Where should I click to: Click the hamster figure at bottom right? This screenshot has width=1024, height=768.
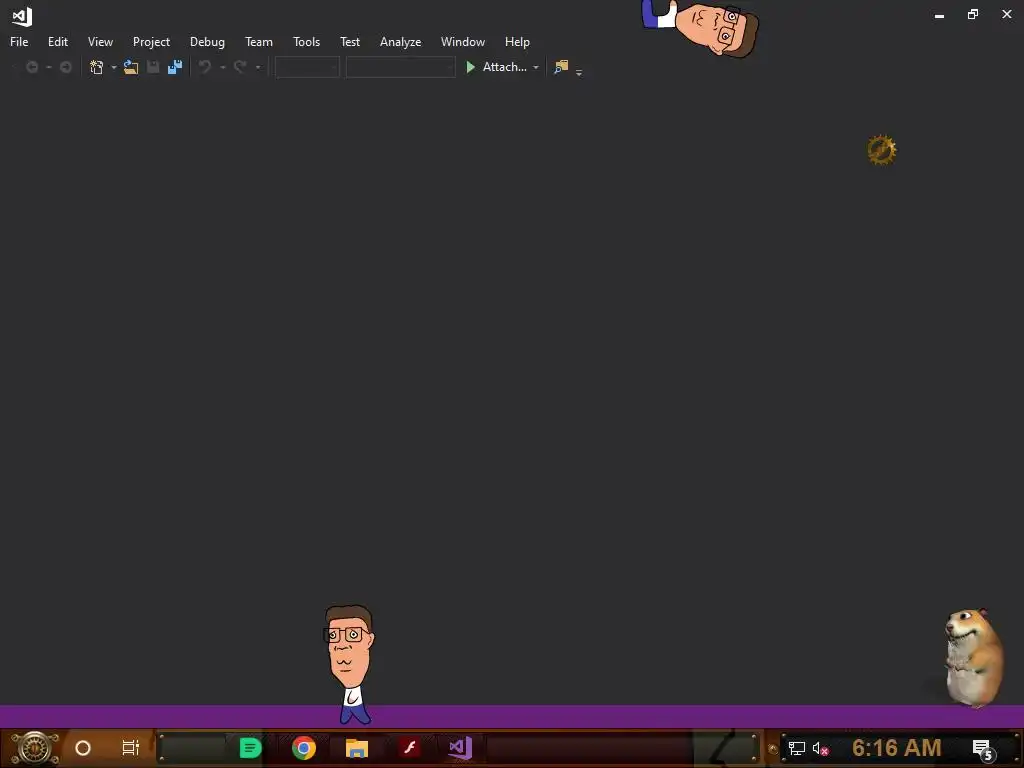(973, 658)
